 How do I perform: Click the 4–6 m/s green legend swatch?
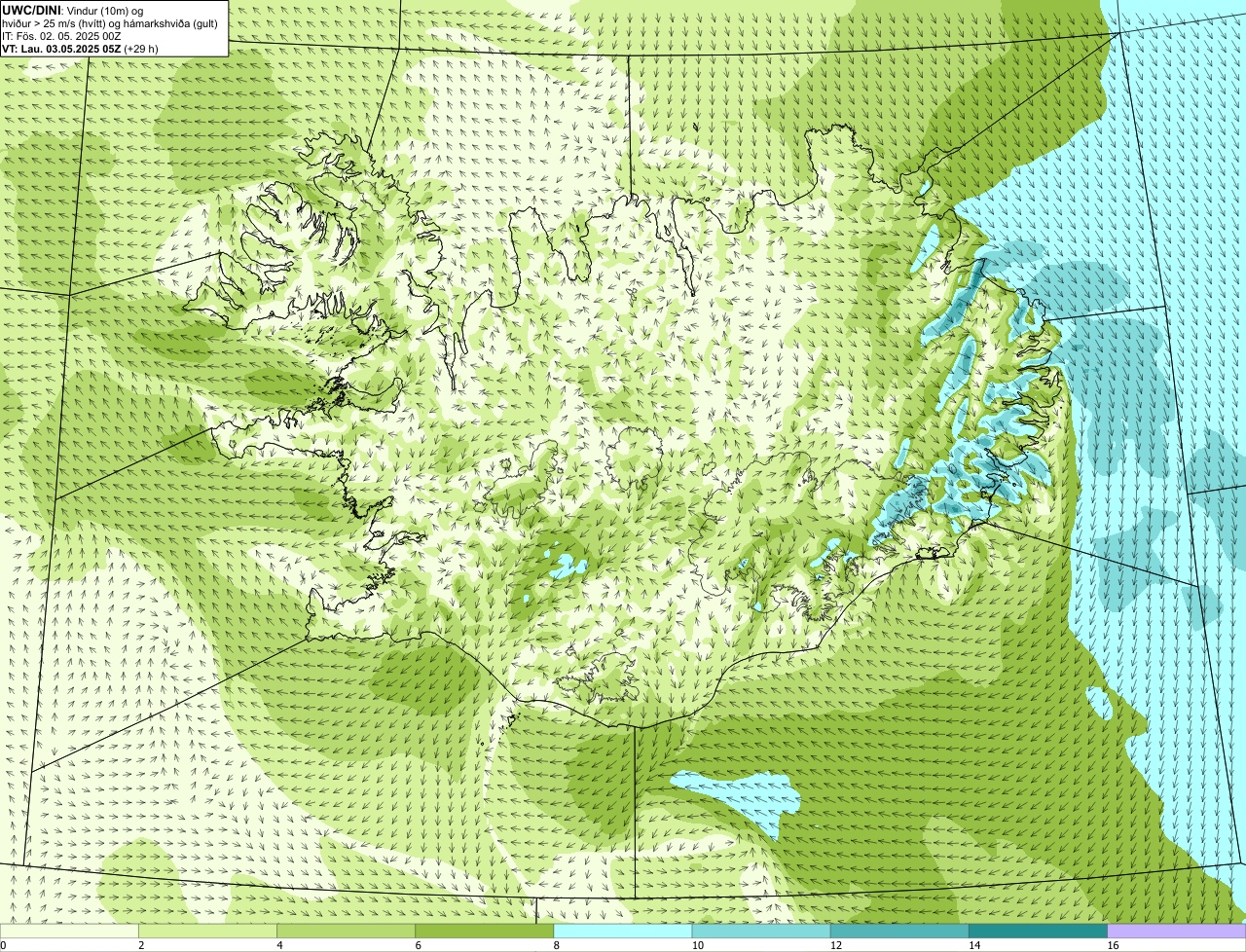pos(347,932)
